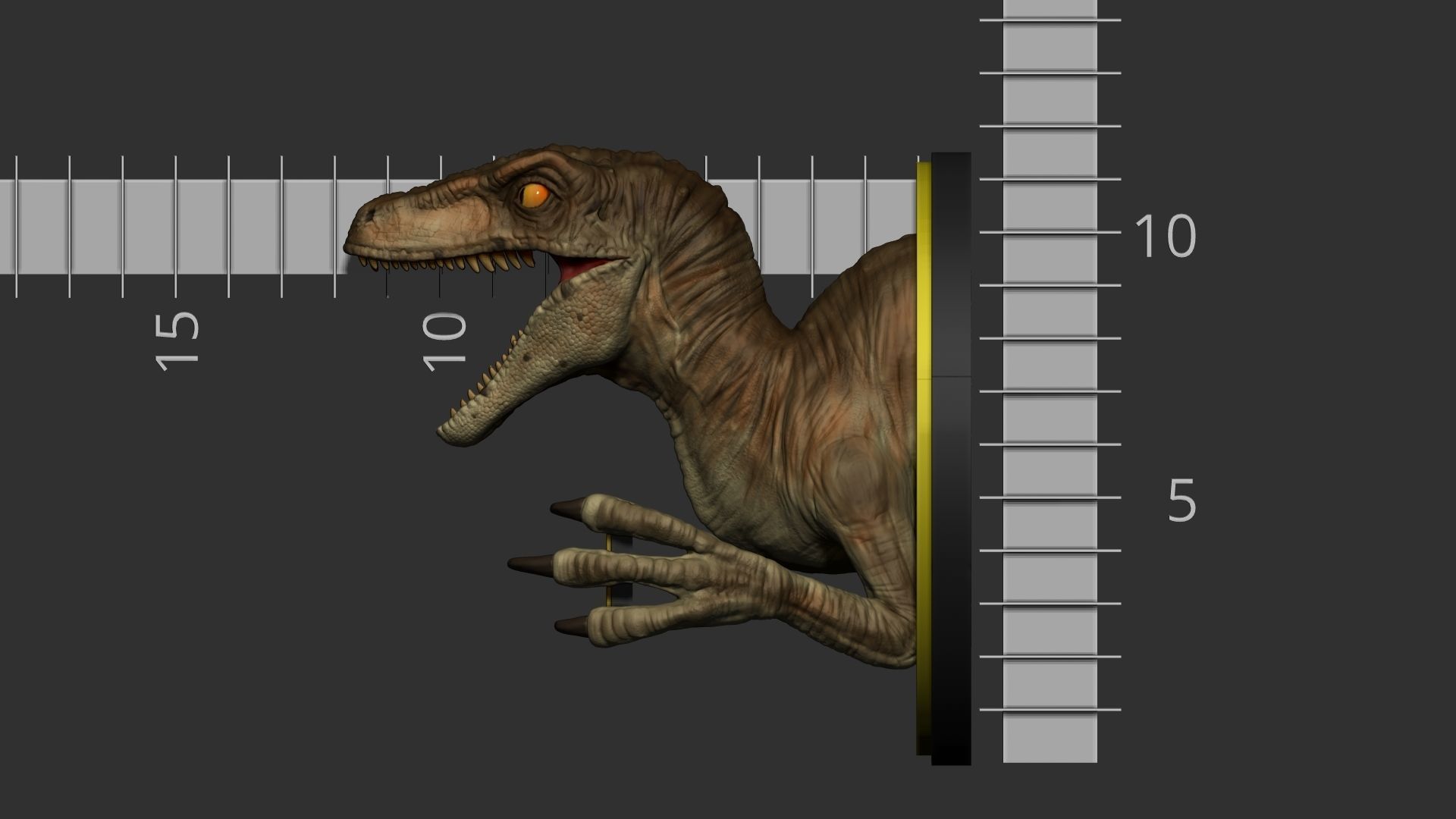Select the black circular base disc
Screen dimensions: 1456x819
[x=951, y=458]
